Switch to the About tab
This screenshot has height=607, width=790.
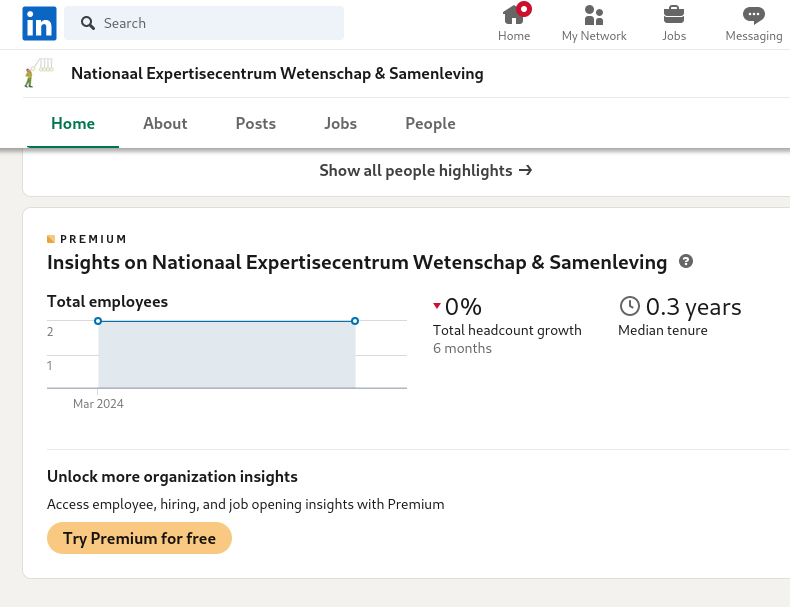[x=165, y=124]
